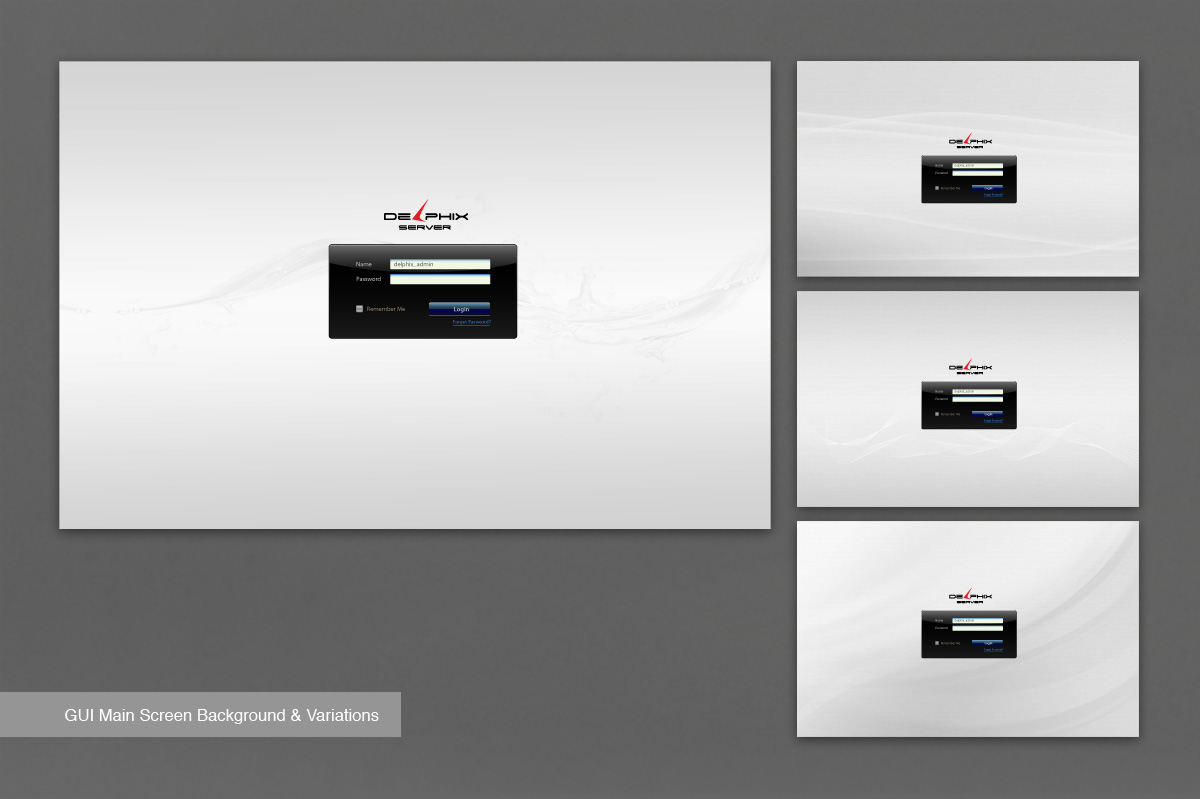Focus the Password field on main login screen
This screenshot has height=799, width=1200.
[x=440, y=279]
